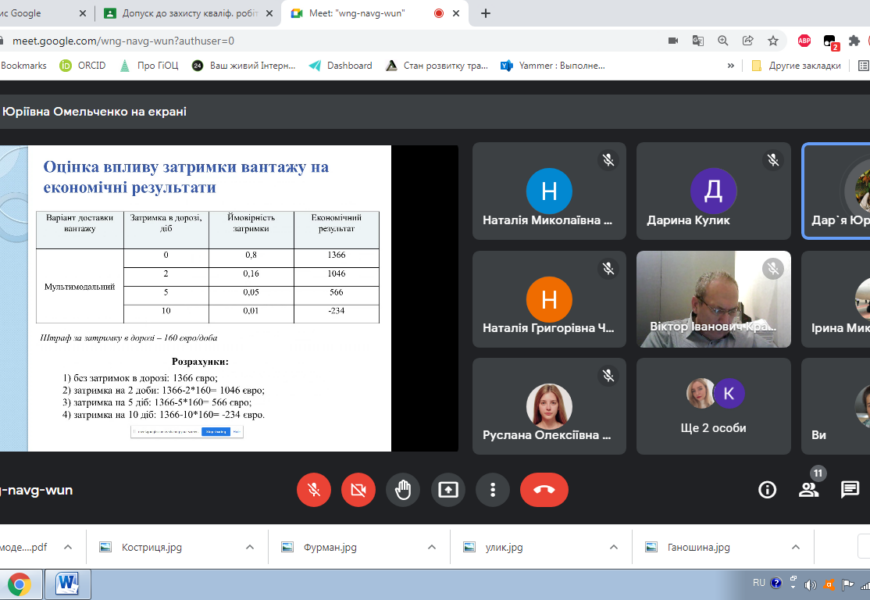Bookmark this page with the star icon

coord(773,41)
